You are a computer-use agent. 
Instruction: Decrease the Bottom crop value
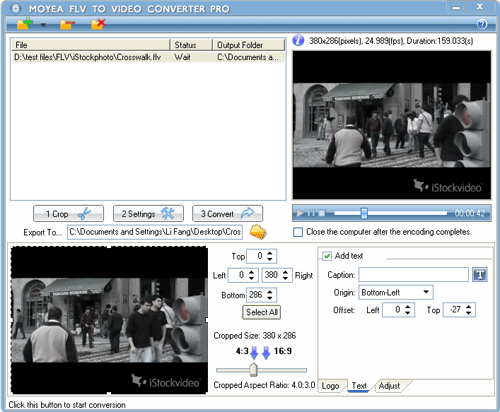pos(270,298)
